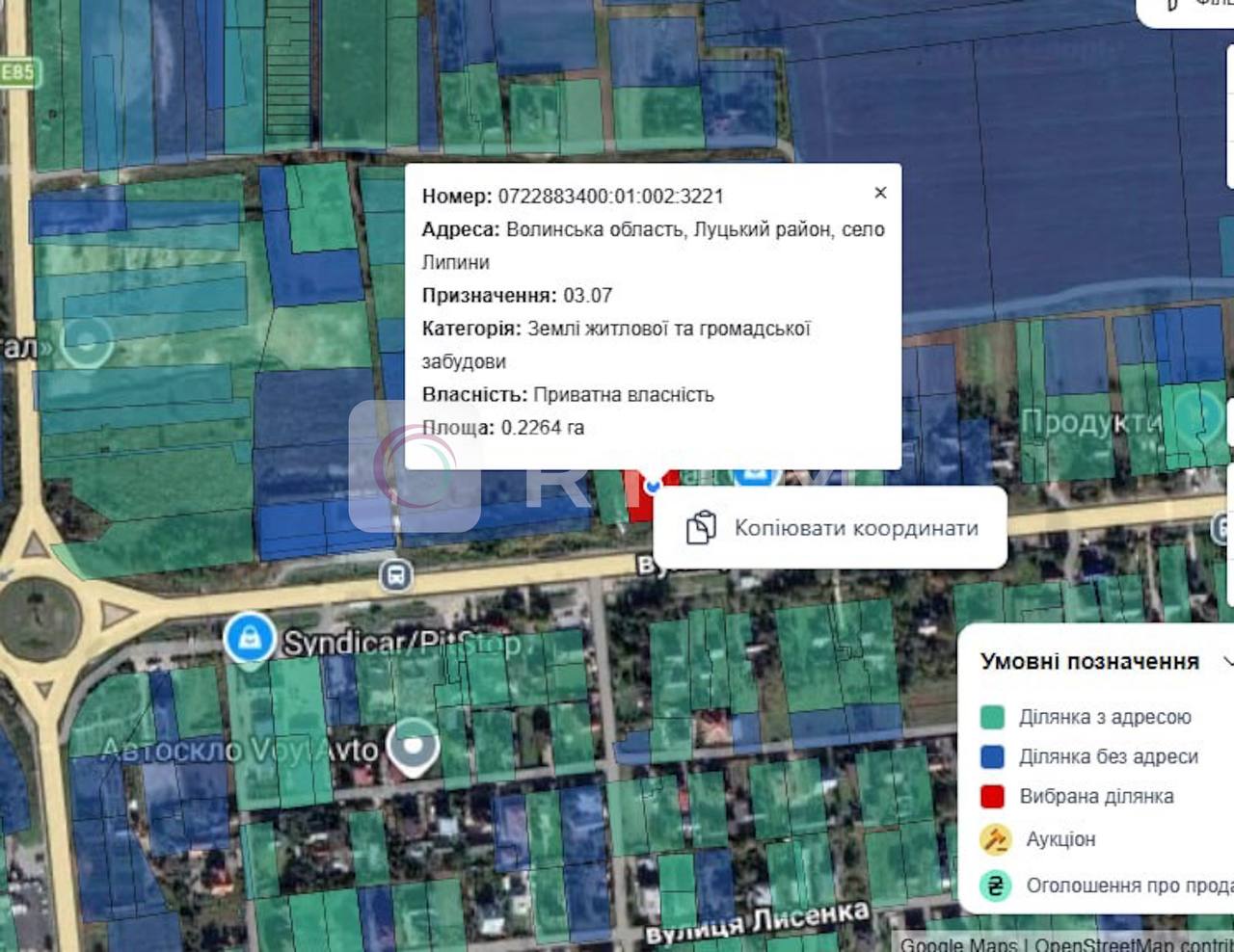The width and height of the screenshot is (1234, 952).
Task: Click the bus stop icon on the road
Action: tap(395, 576)
